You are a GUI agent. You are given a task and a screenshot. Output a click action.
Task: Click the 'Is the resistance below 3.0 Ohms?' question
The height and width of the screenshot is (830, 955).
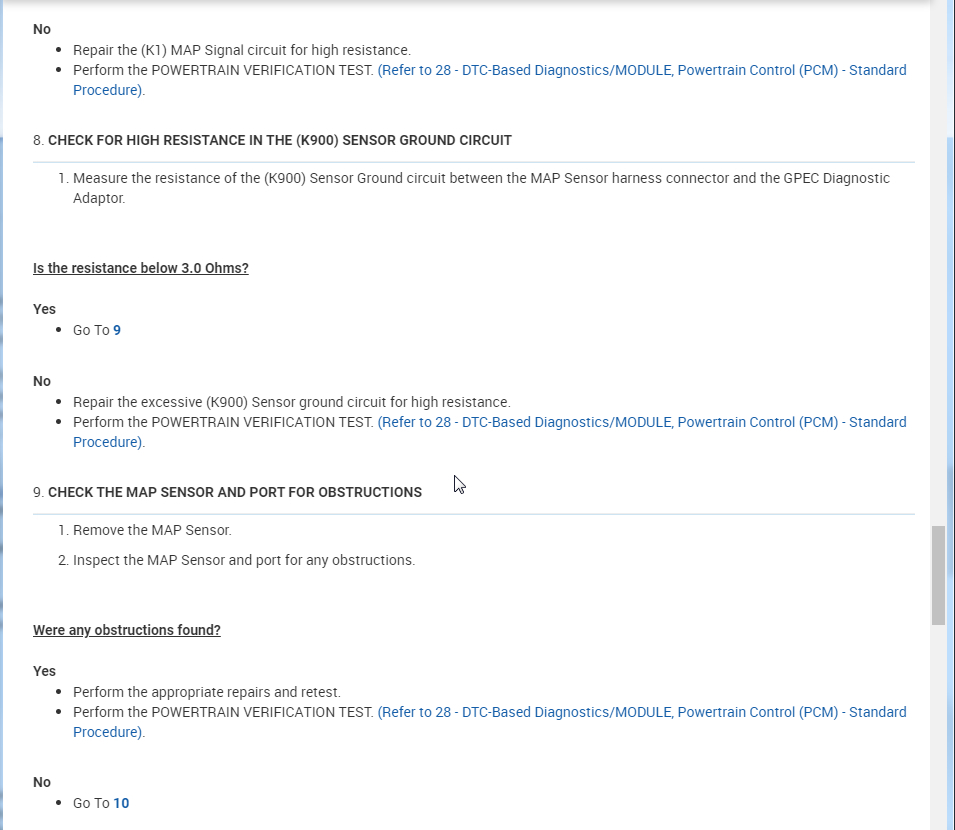(140, 268)
